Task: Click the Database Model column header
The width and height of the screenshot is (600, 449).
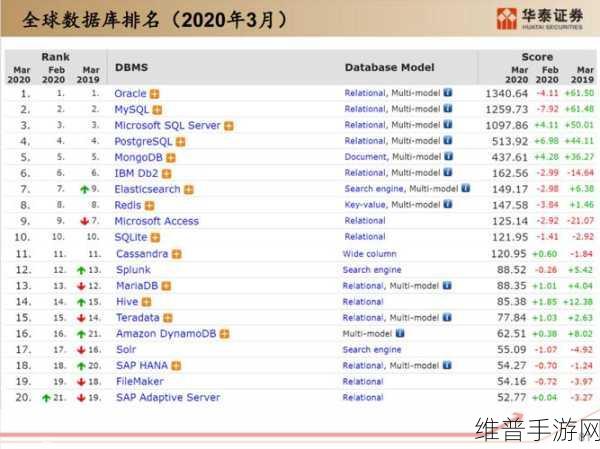Action: coord(390,67)
